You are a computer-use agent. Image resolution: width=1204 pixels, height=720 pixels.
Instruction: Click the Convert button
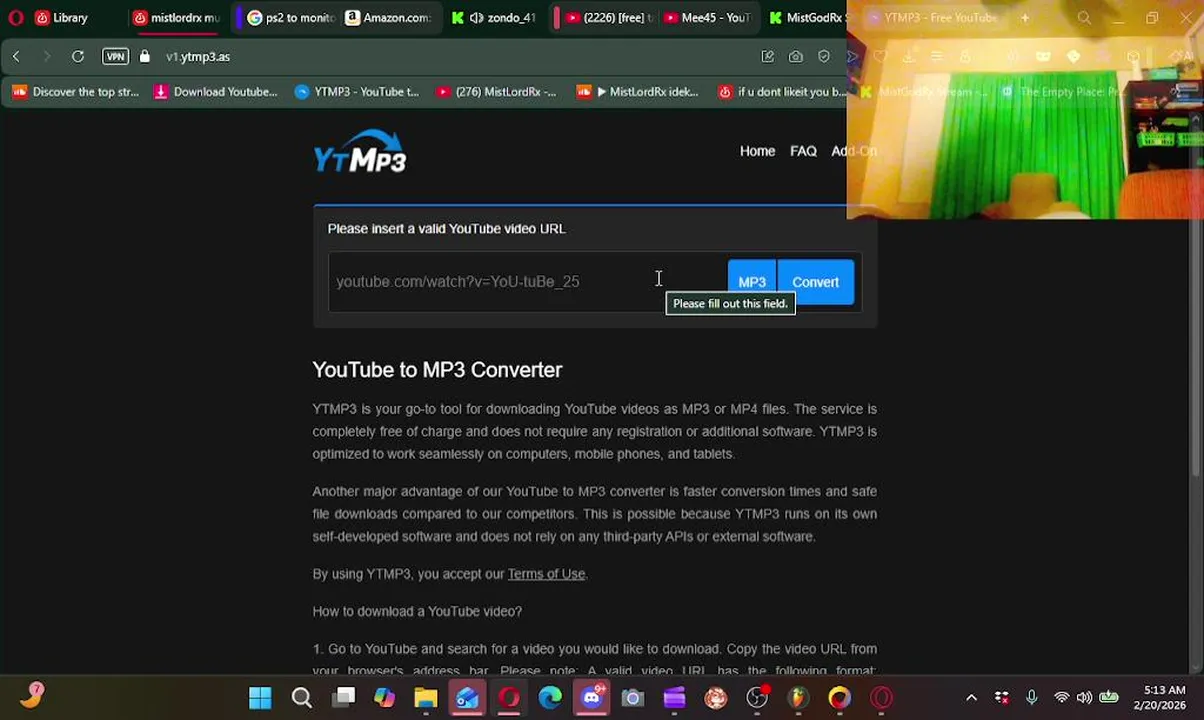[816, 282]
